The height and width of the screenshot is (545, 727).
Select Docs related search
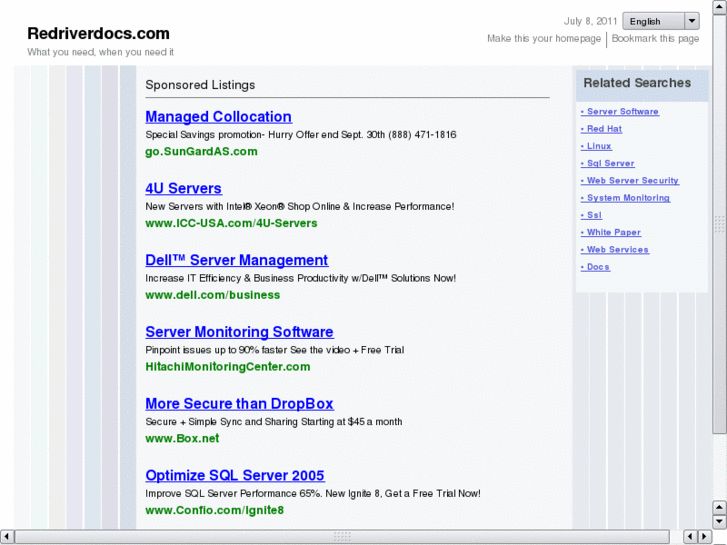(x=595, y=267)
